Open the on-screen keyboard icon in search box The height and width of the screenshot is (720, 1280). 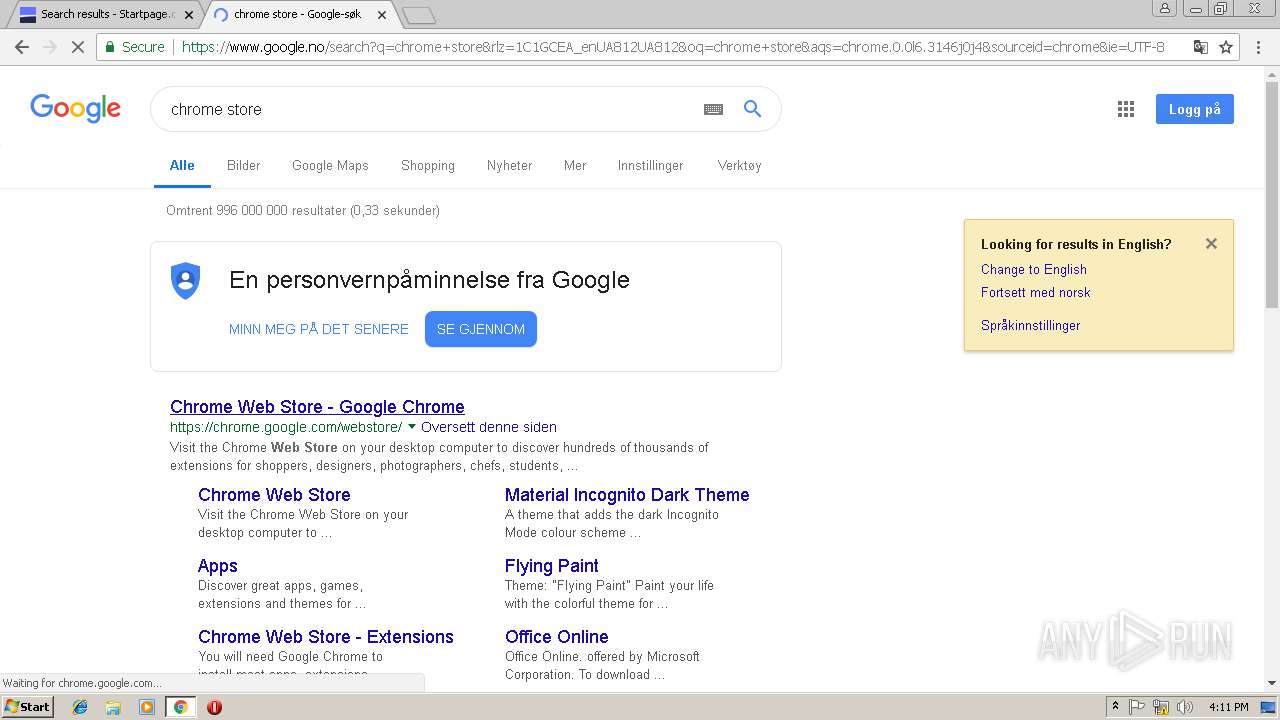click(713, 109)
